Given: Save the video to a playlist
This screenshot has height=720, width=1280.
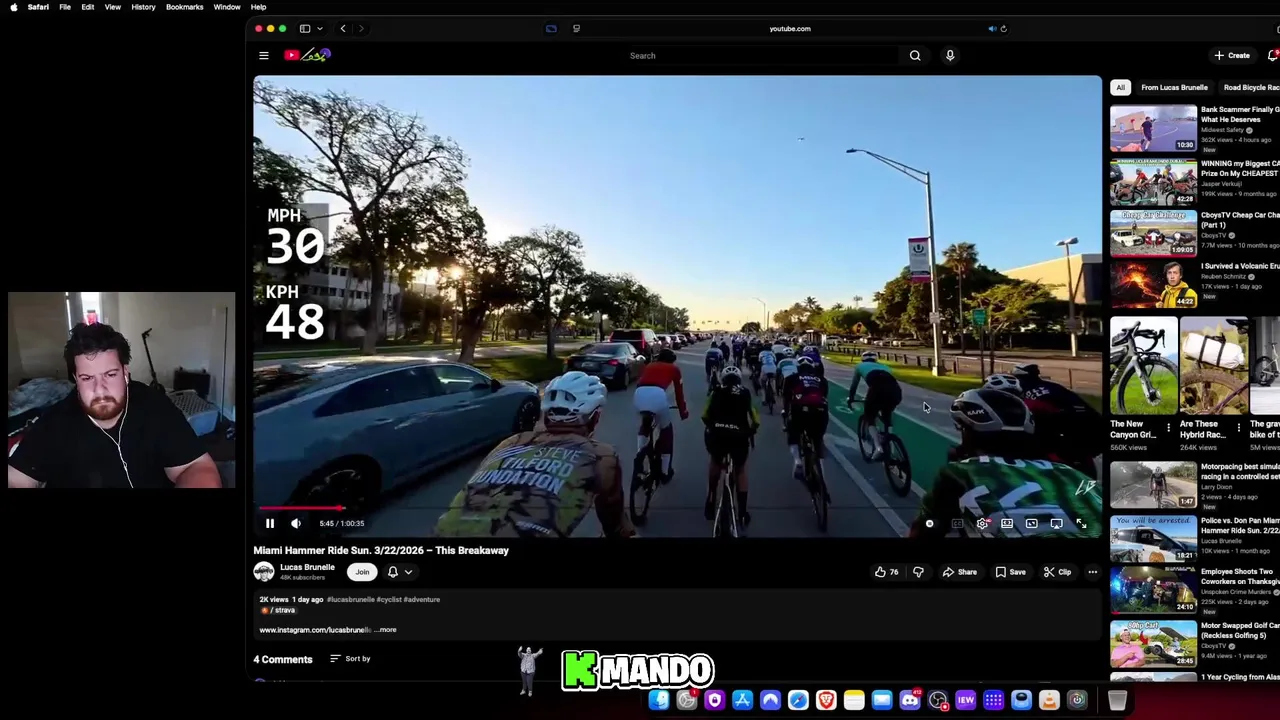Looking at the screenshot, I should coord(1010,572).
